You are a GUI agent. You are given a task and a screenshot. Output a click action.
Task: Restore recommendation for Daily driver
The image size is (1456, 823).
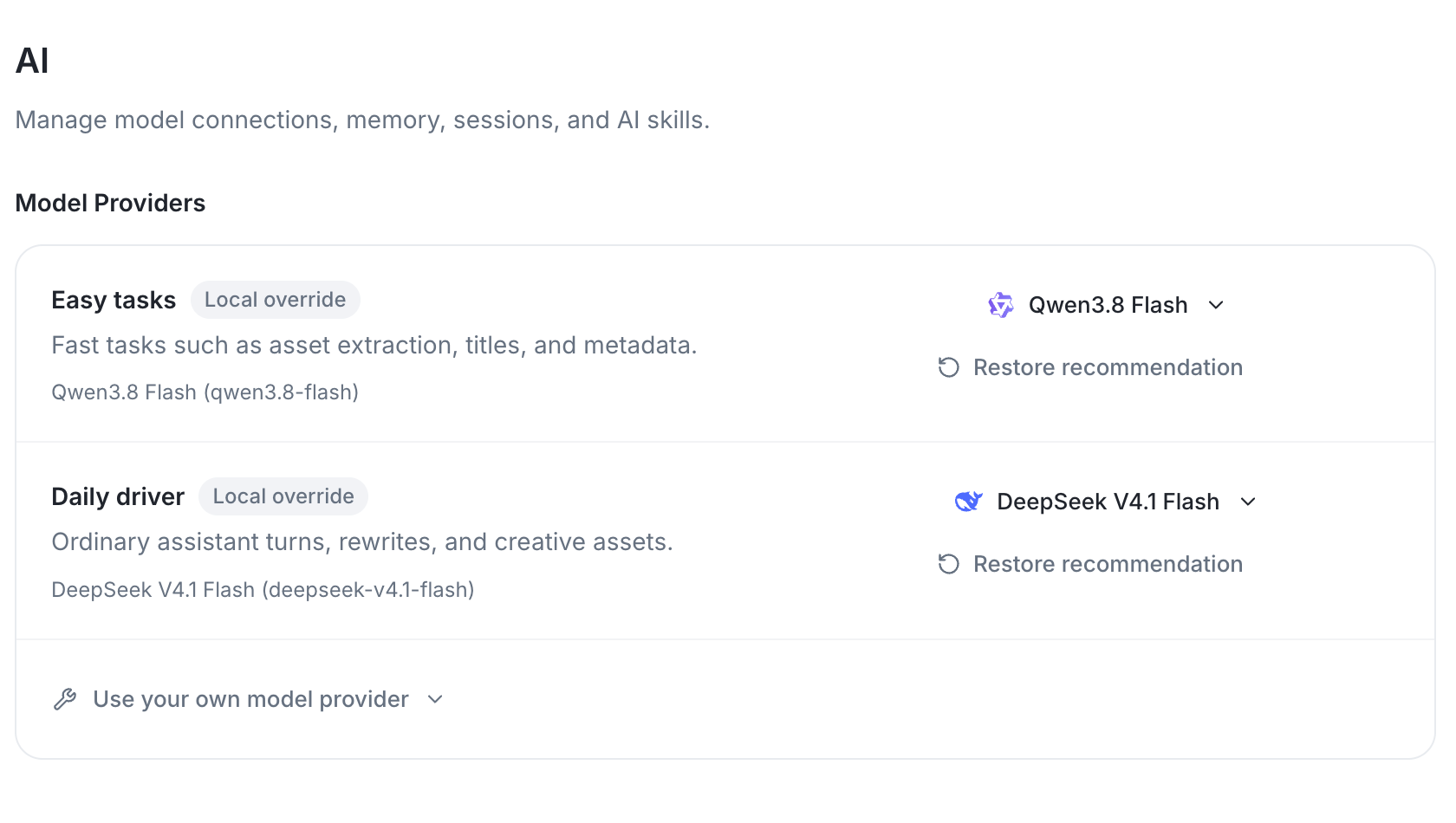pos(1090,564)
